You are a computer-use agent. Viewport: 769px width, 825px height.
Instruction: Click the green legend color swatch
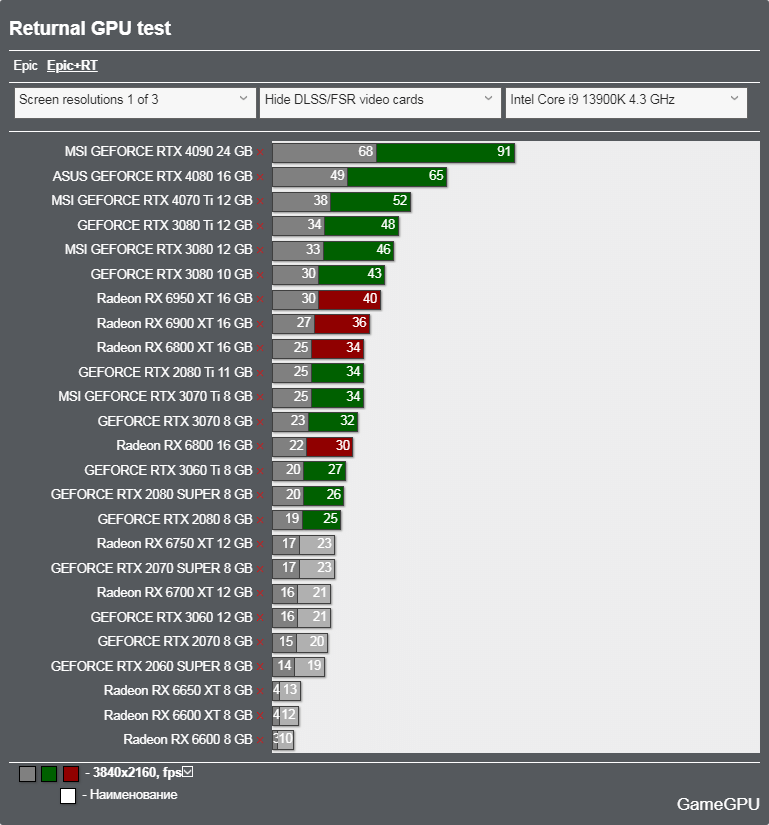(49, 774)
